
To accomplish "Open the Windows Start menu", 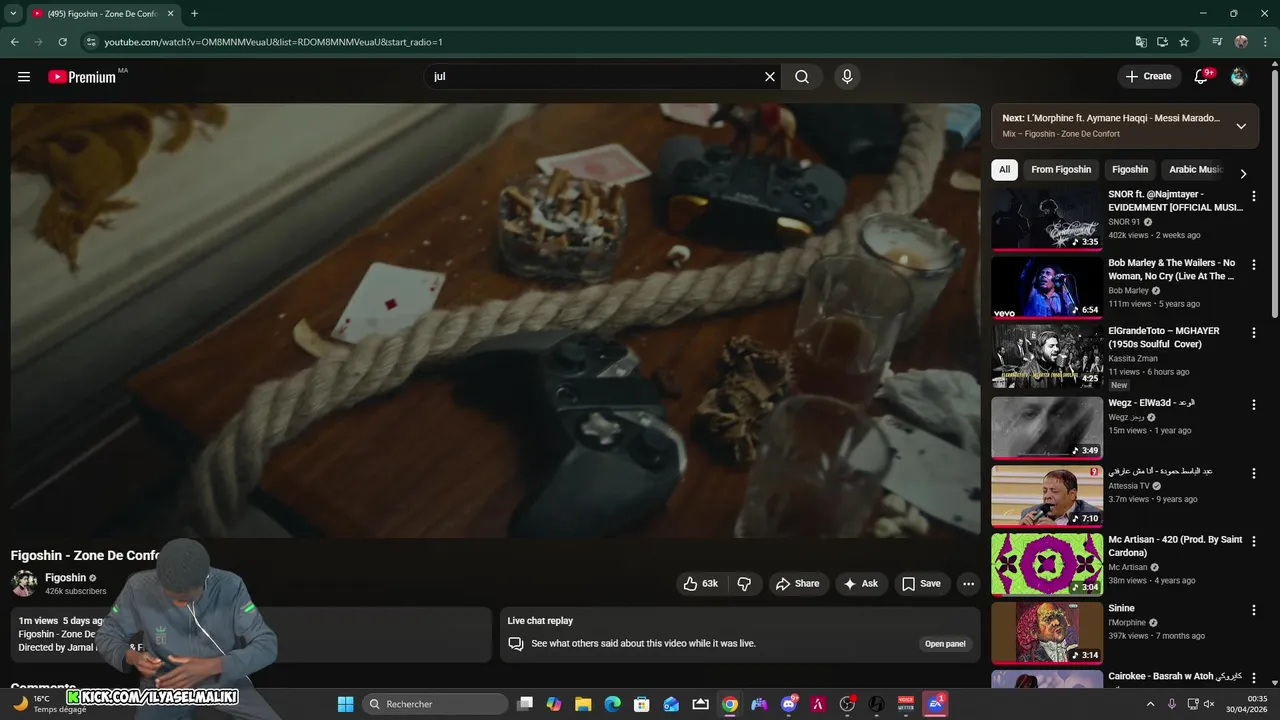I will [x=345, y=704].
